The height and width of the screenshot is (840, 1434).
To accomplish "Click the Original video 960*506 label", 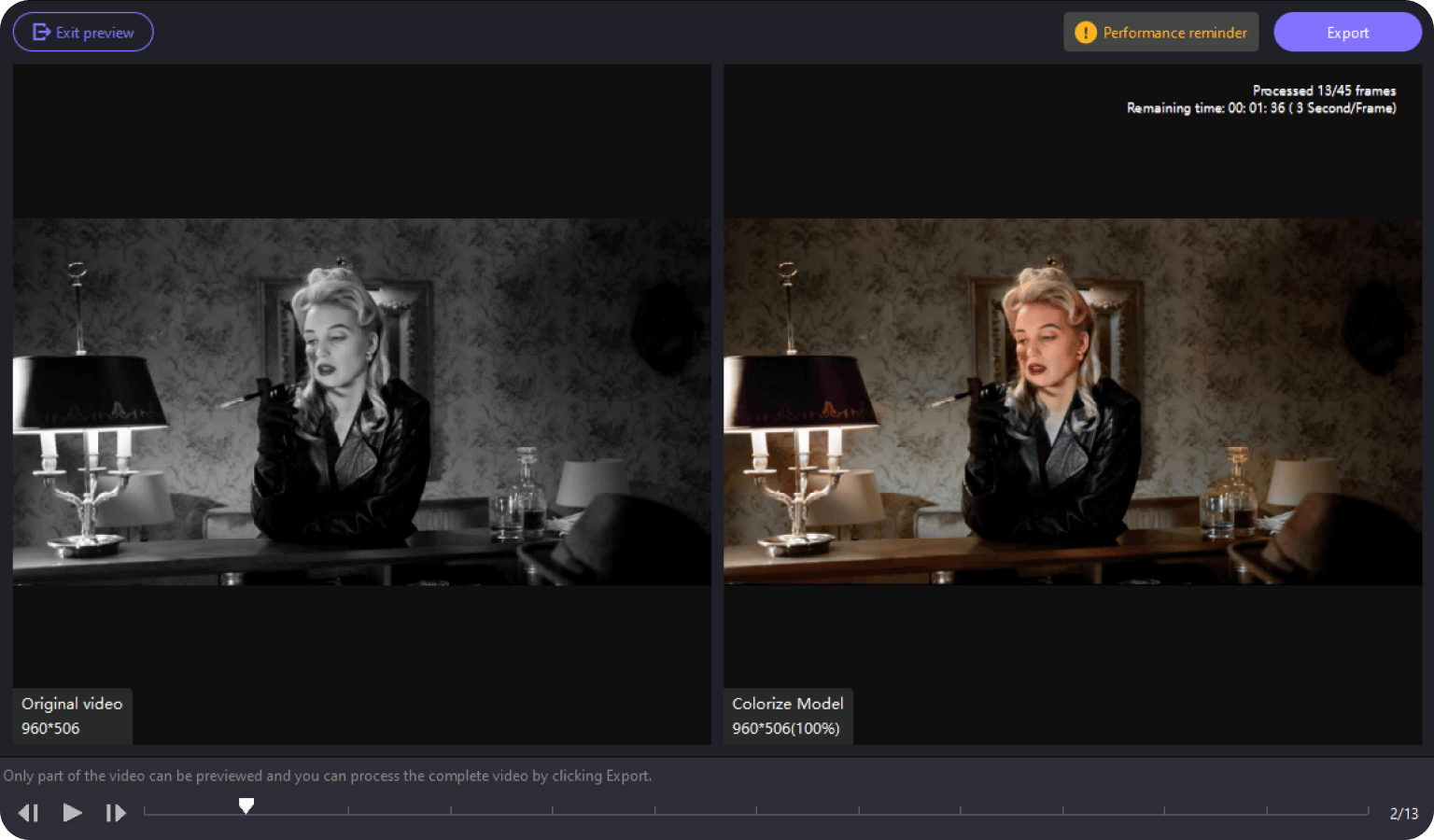I will [x=72, y=716].
